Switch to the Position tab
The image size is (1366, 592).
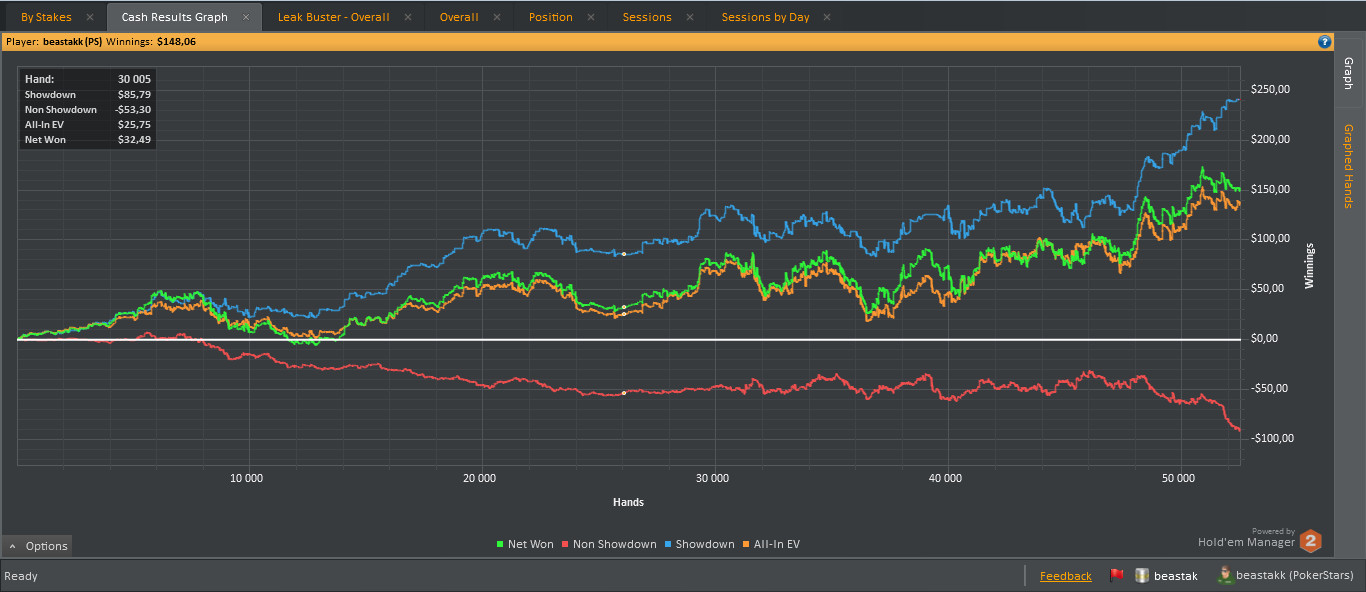pyautogui.click(x=551, y=17)
